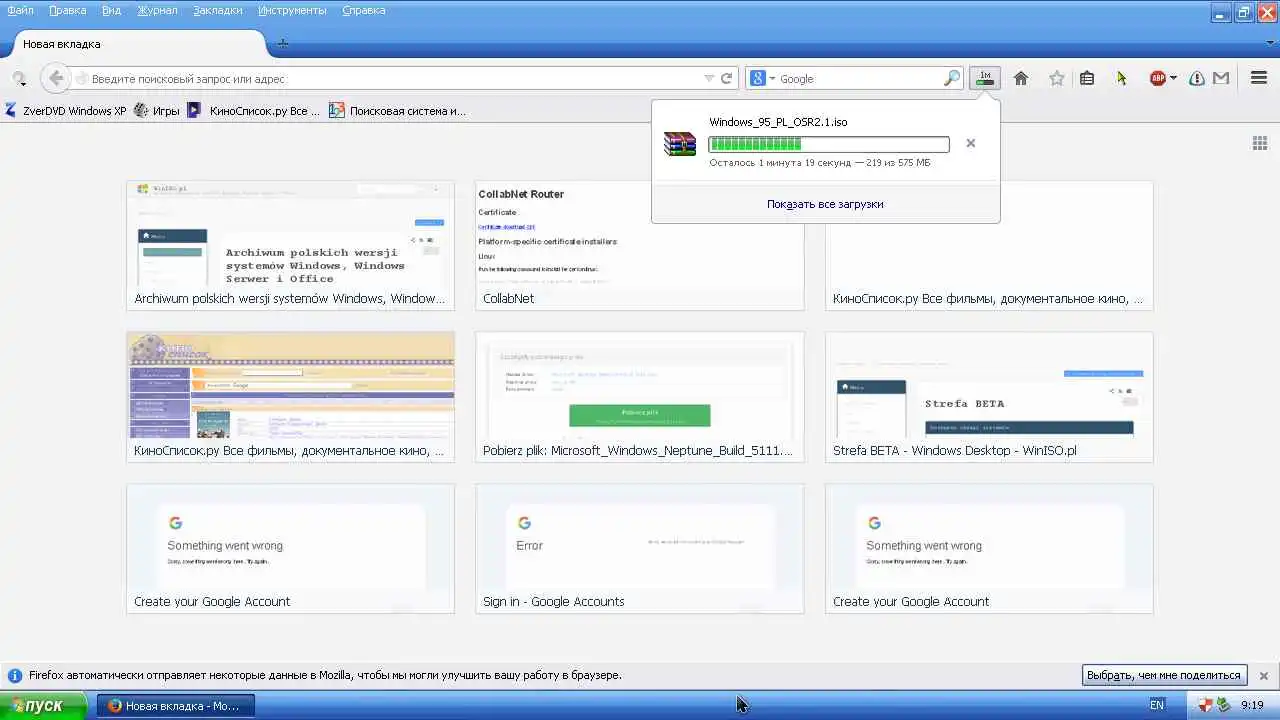Viewport: 1280px width, 720px height.
Task: Bookmark this page with star icon
Action: pyautogui.click(x=1056, y=78)
